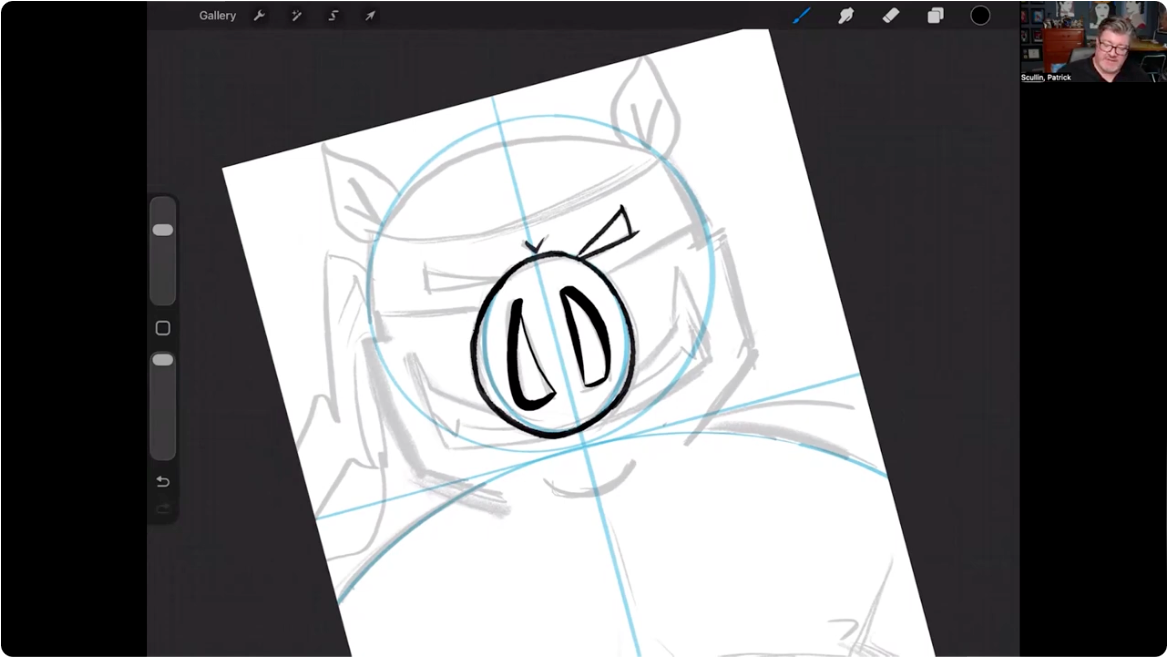The width and height of the screenshot is (1169, 657).
Task: Click the brush opacity slider handle
Action: 163,360
